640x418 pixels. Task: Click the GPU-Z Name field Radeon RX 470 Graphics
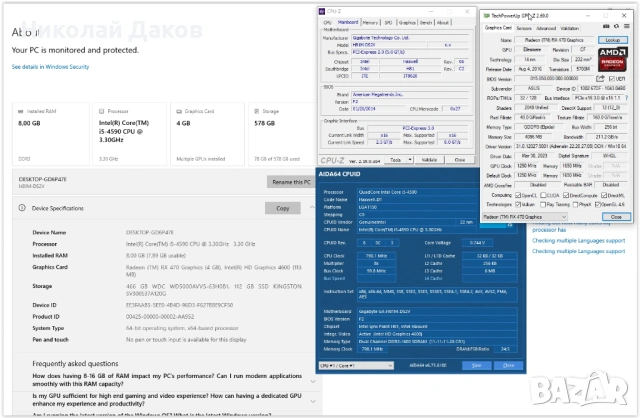554,40
